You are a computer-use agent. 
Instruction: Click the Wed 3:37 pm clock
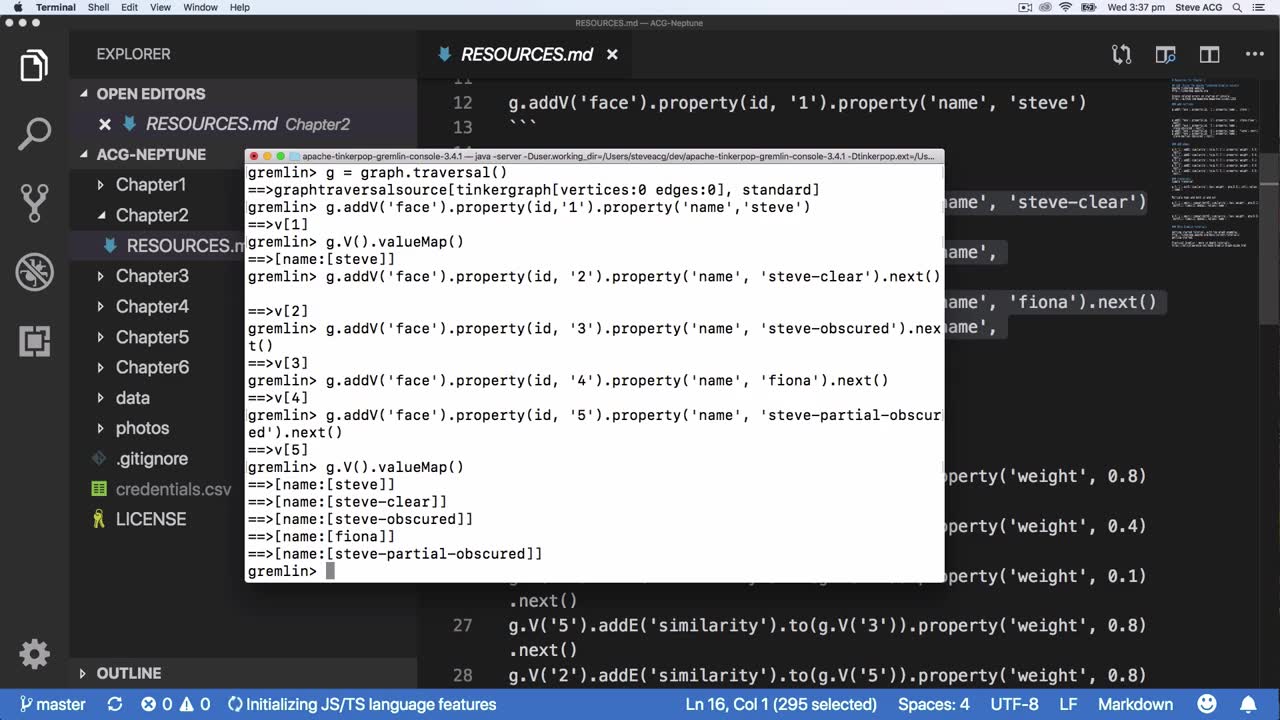[1136, 7]
